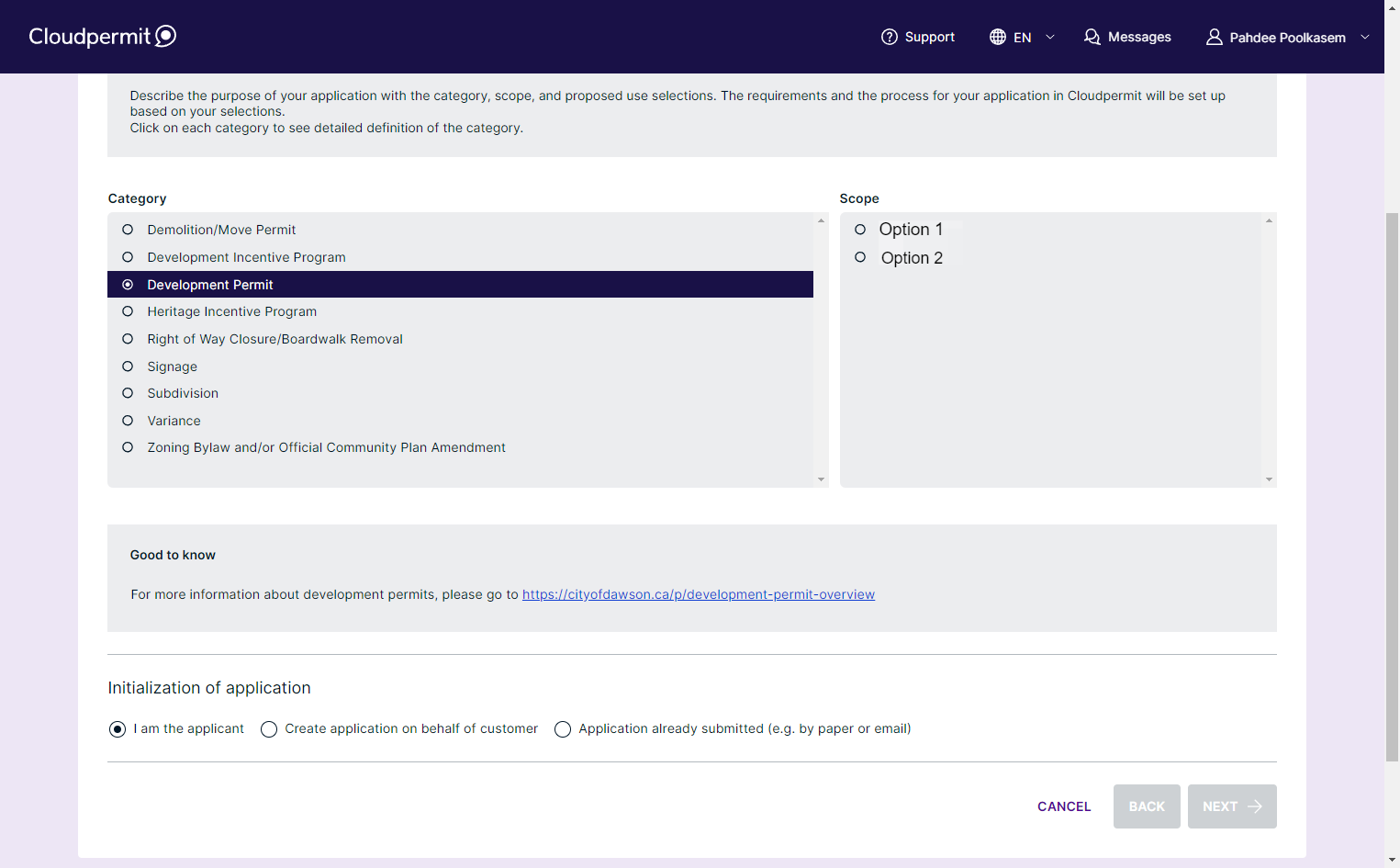Click Scope list scroll up arrow
This screenshot has height=868, width=1400.
click(x=1269, y=220)
